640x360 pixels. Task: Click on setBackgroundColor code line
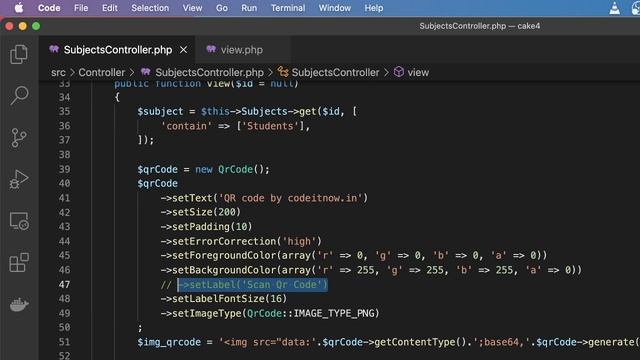(x=371, y=270)
